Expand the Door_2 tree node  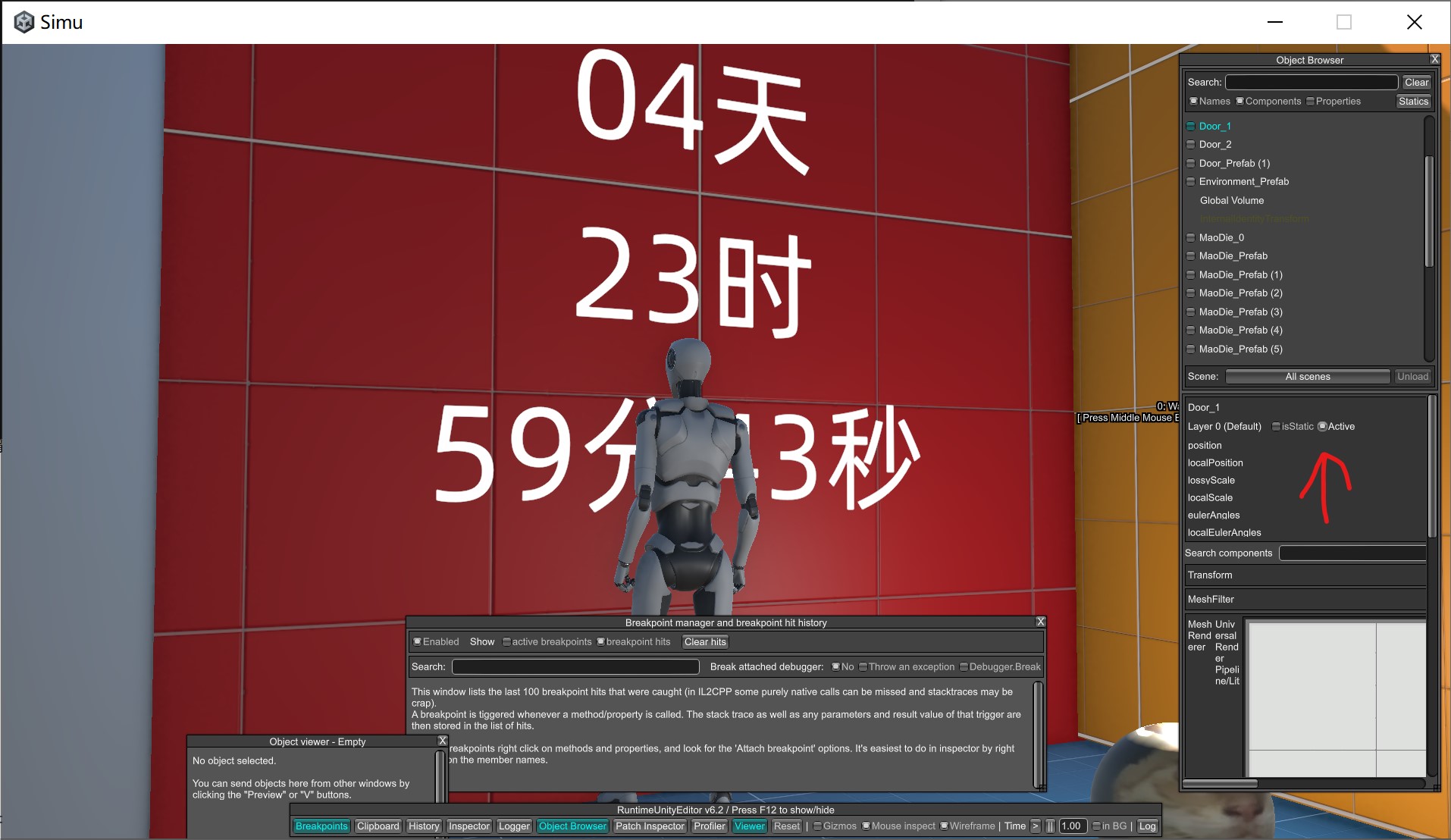pyautogui.click(x=1190, y=144)
